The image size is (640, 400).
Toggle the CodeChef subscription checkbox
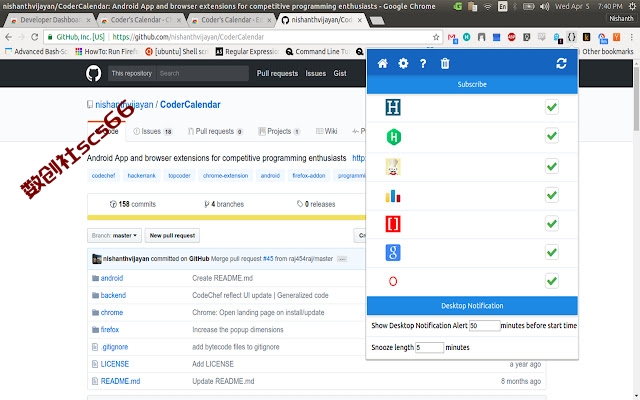552,167
